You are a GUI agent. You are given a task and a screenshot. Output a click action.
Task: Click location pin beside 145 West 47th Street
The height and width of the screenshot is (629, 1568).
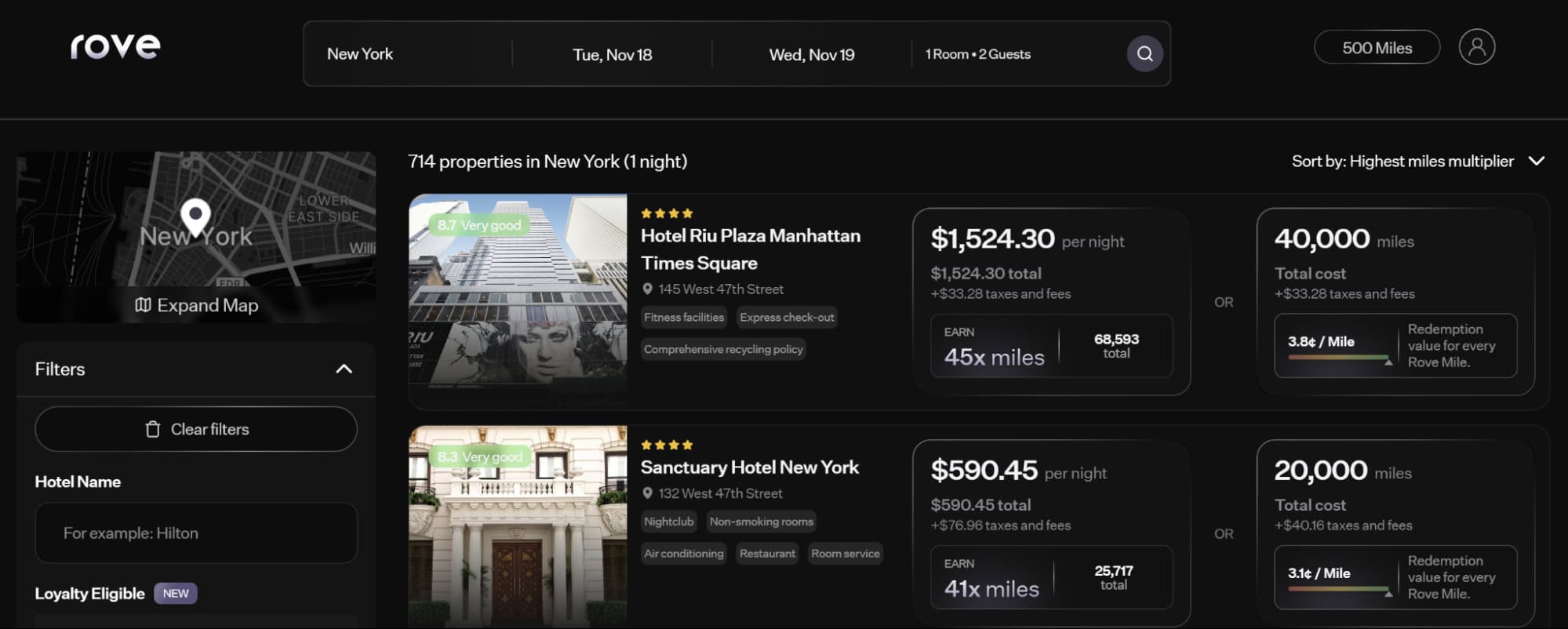click(x=647, y=289)
